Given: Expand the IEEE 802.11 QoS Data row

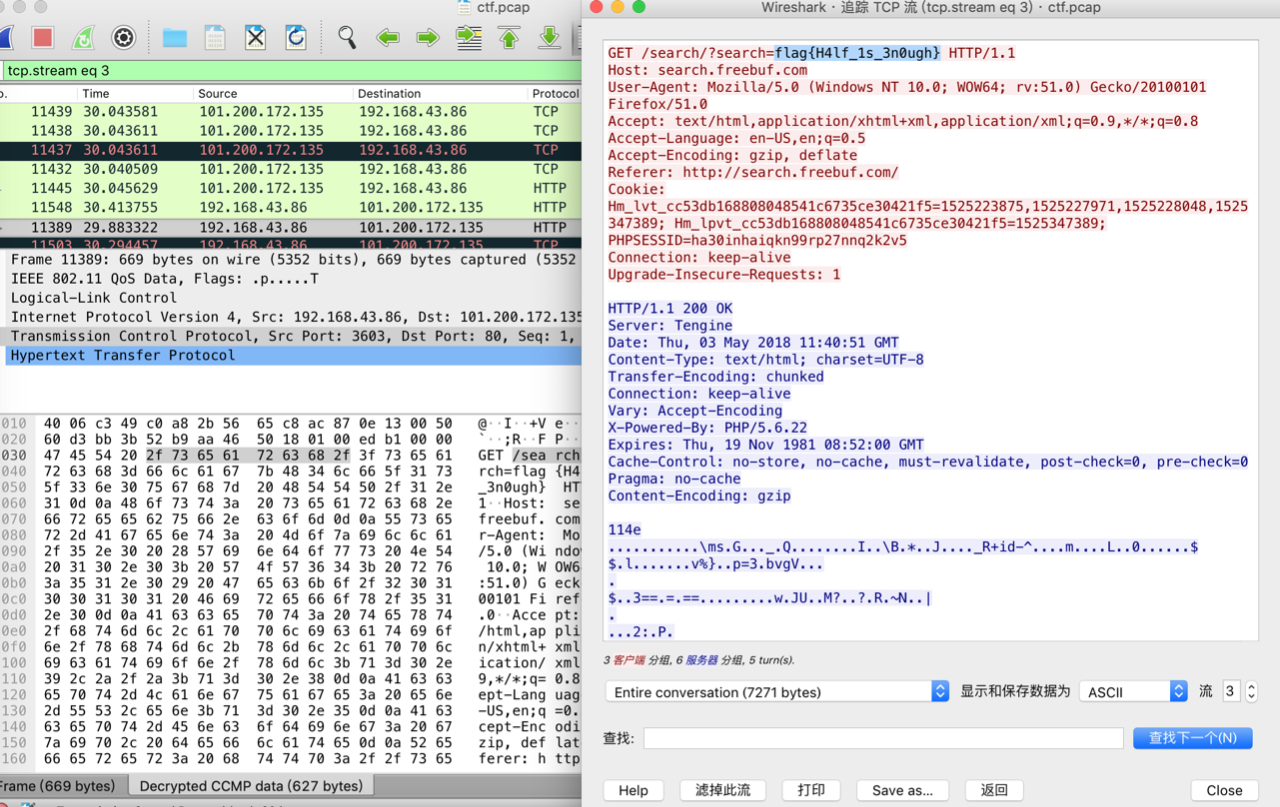Looking at the screenshot, I should 294,279.
